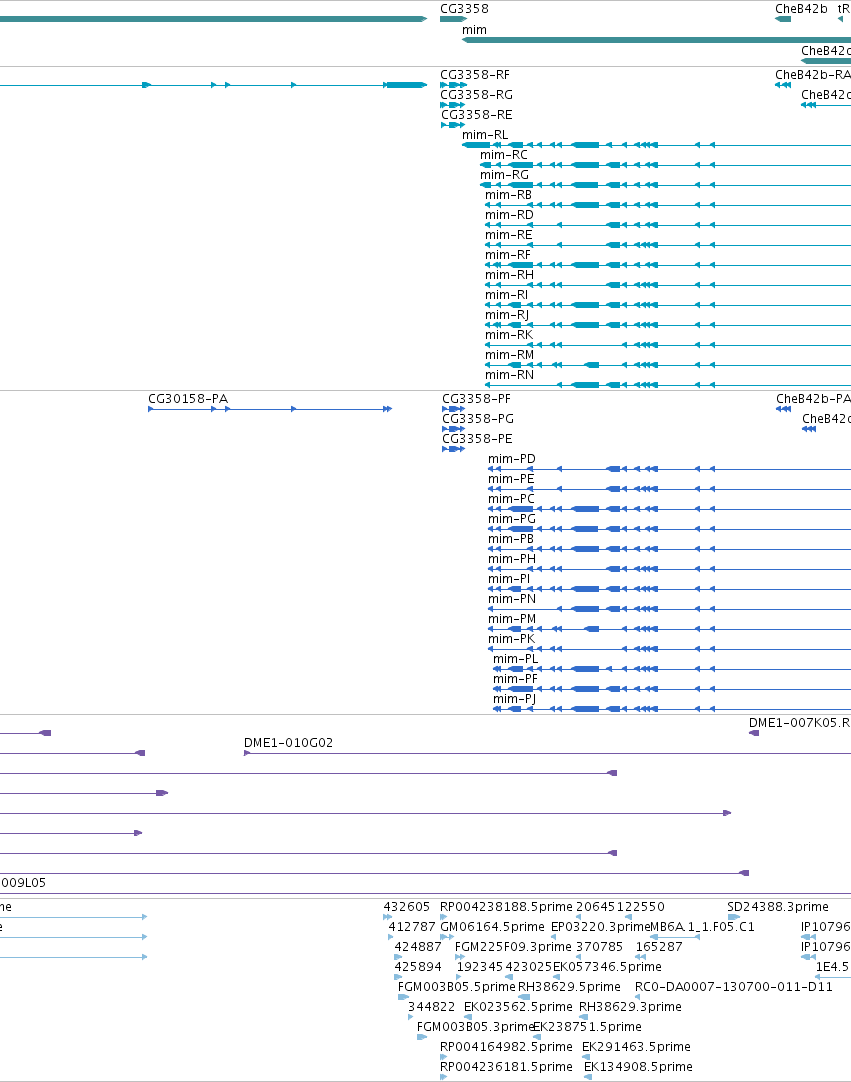Select FGM225F09.3prime feature

pyautogui.click(x=513, y=947)
